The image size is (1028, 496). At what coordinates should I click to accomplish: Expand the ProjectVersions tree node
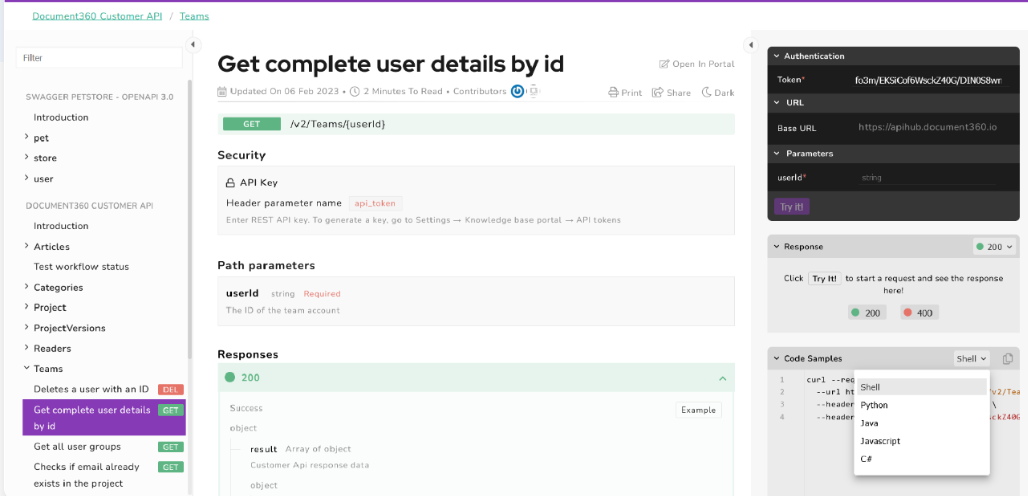26,327
